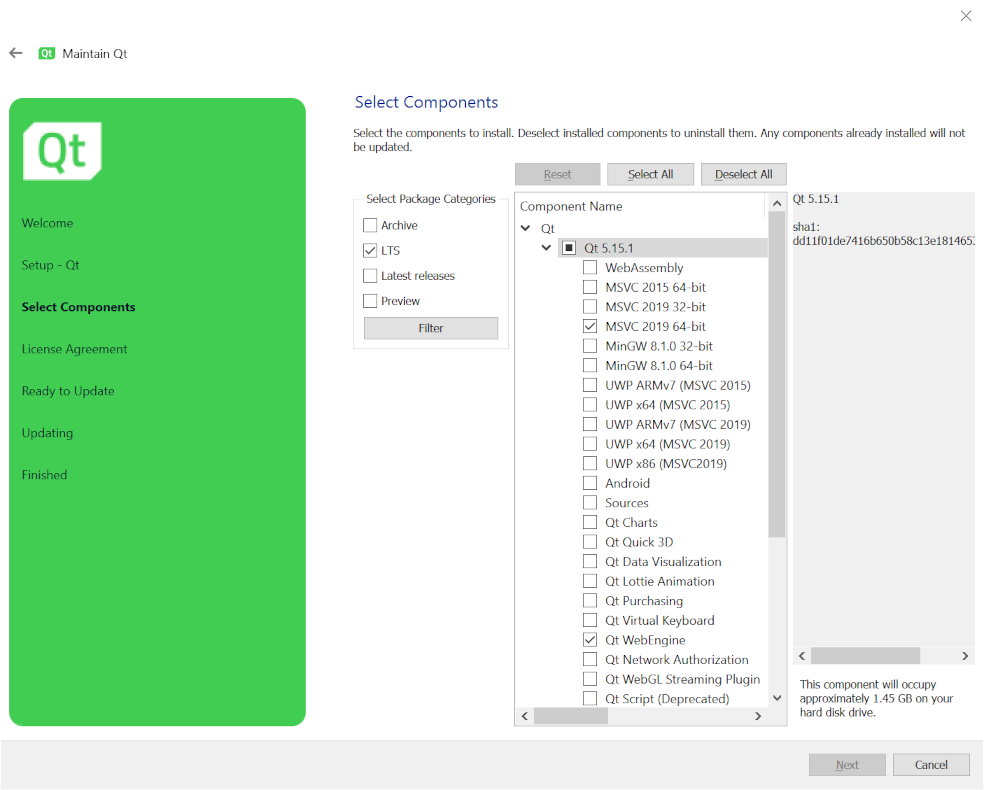Check the Qt Quick 3D checkbox
Screen dimensions: 984x790
click(x=590, y=542)
